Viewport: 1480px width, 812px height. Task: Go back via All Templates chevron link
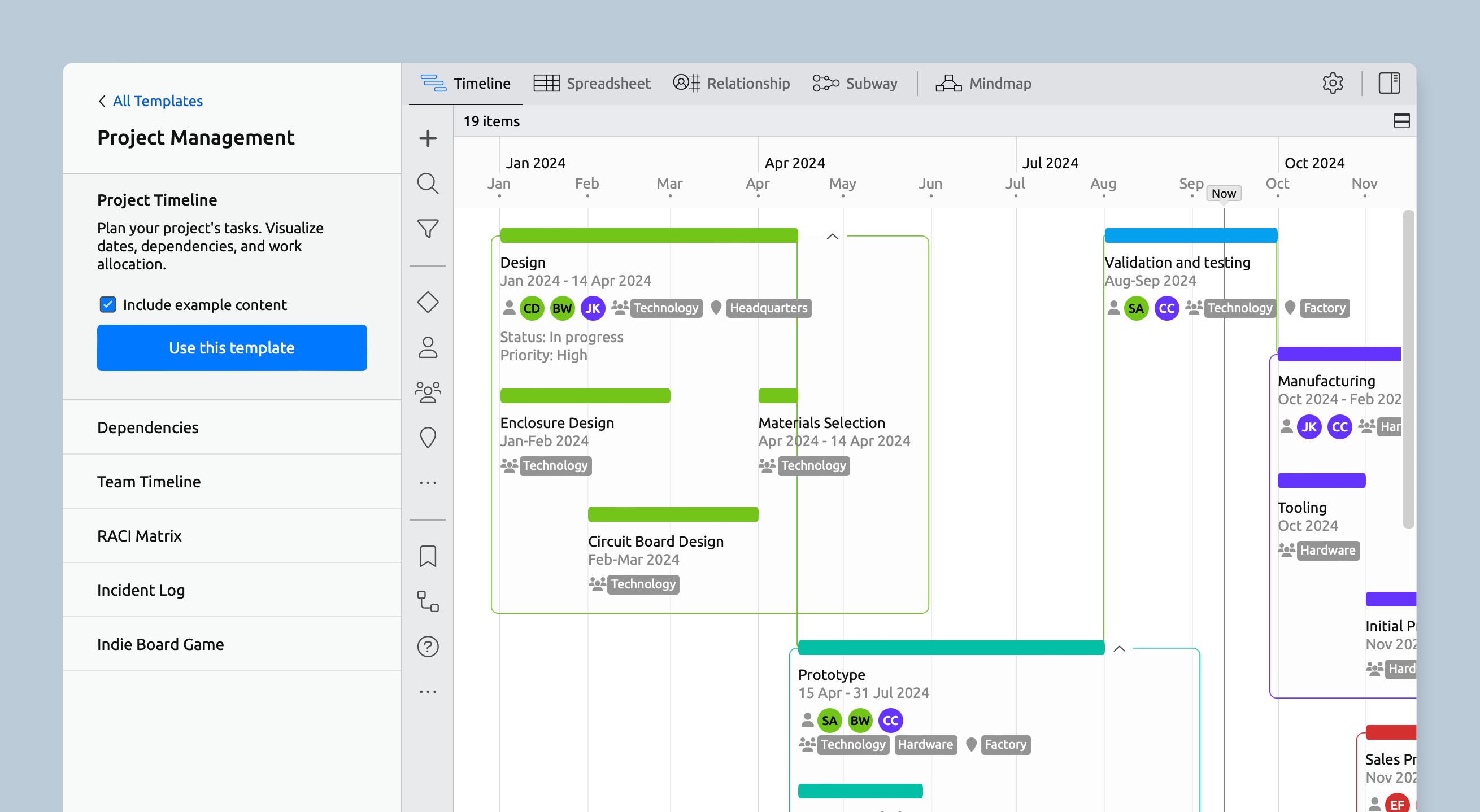coord(150,101)
